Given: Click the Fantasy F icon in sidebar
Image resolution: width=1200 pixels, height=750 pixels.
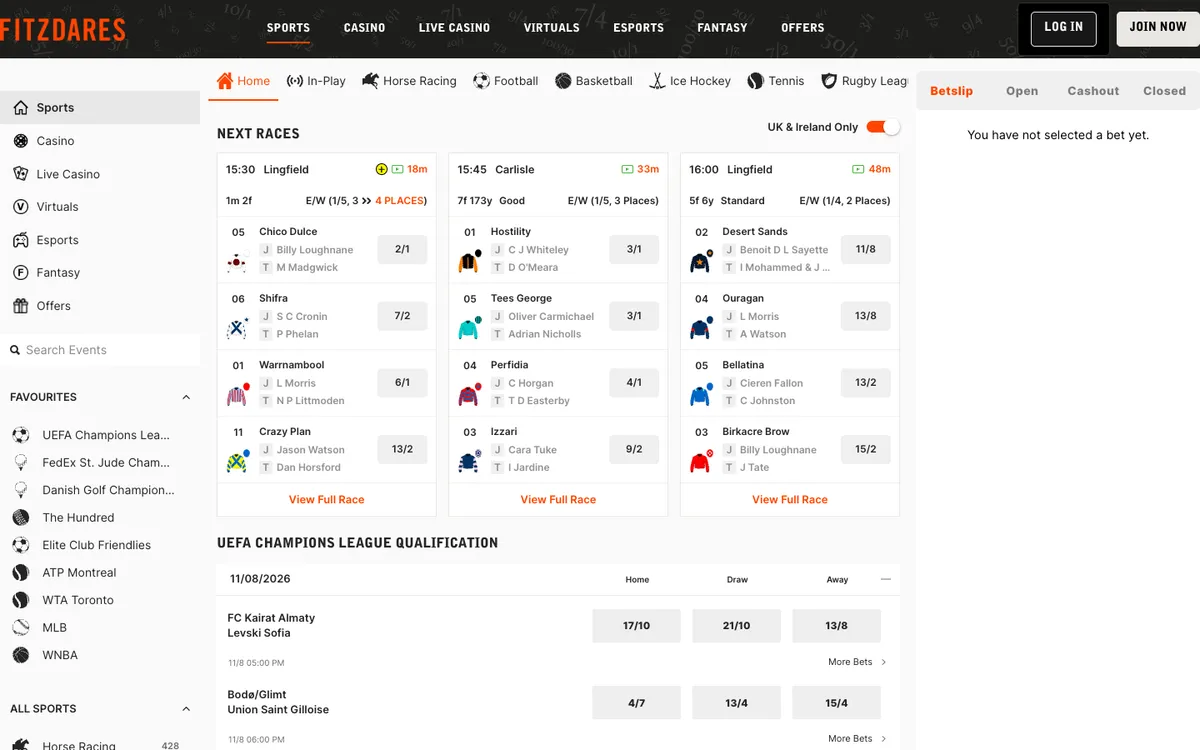Looking at the screenshot, I should (20, 273).
